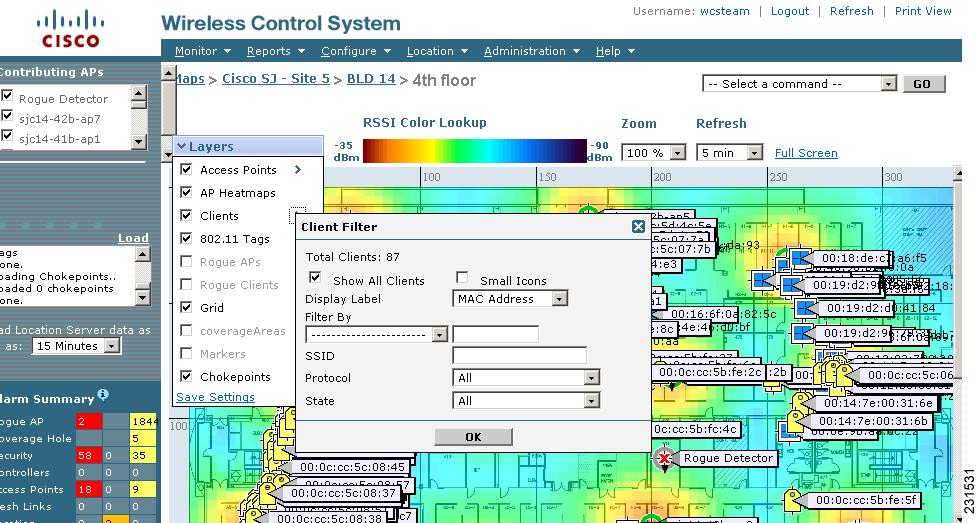Open the Zoom 100 % dropdown

(653, 152)
